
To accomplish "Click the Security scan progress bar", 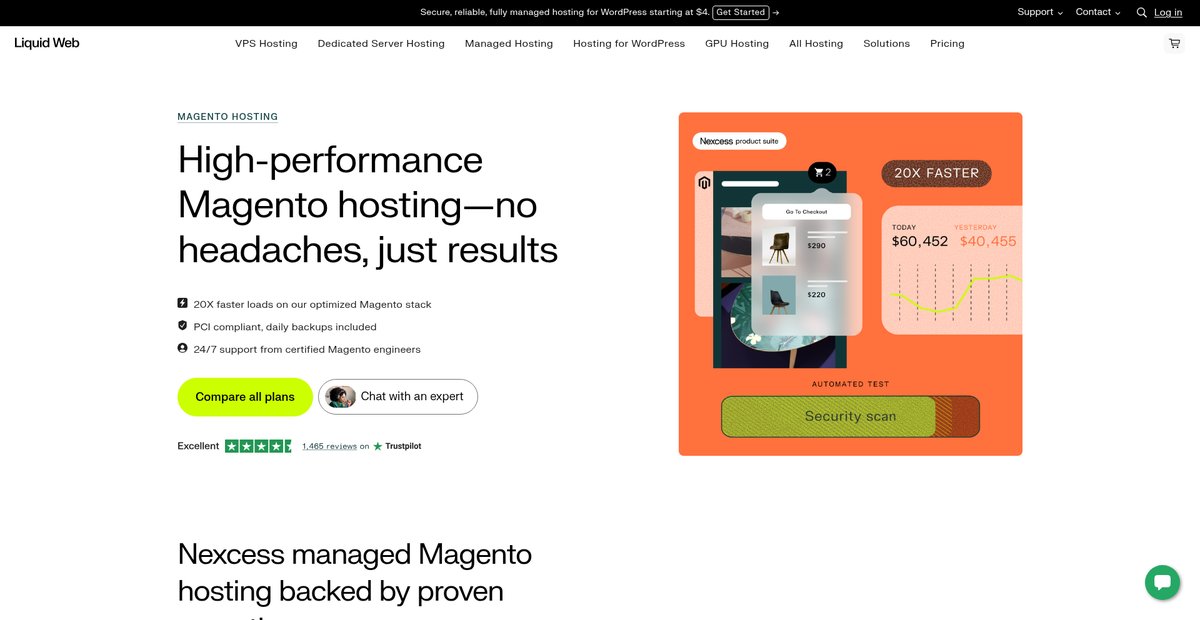I will click(x=850, y=416).
